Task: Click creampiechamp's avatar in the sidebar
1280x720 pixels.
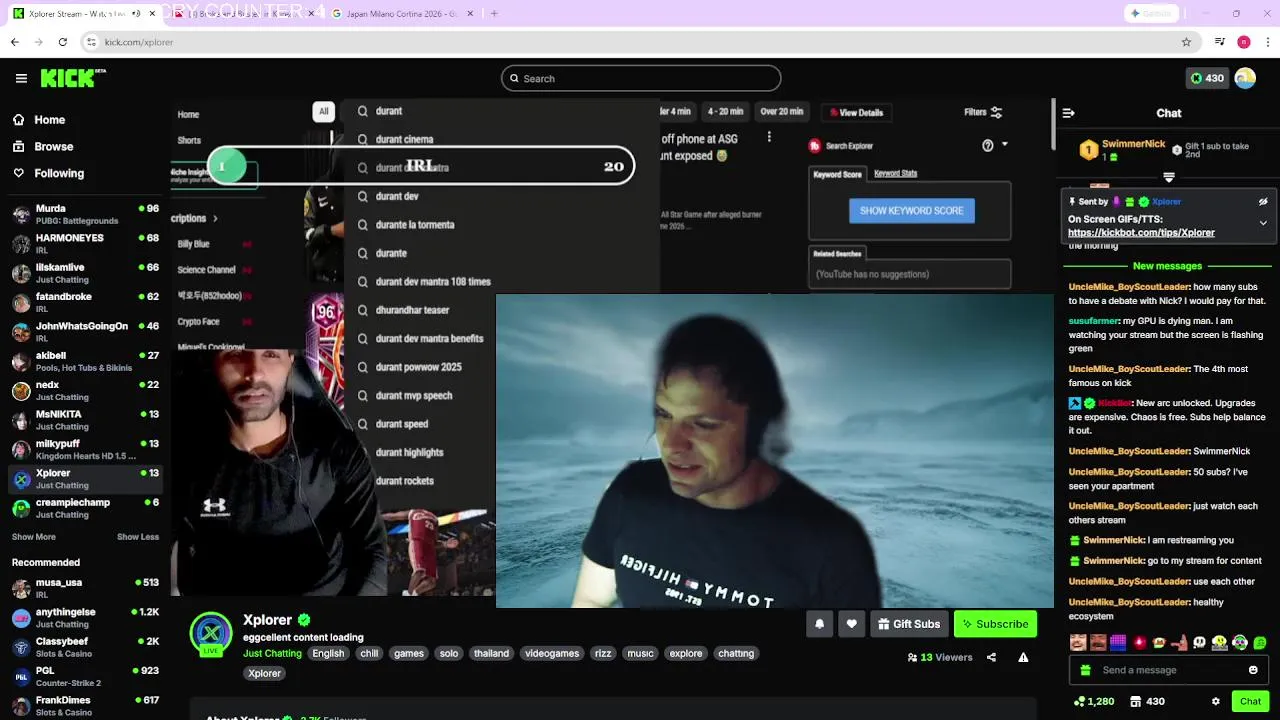Action: pos(21,508)
